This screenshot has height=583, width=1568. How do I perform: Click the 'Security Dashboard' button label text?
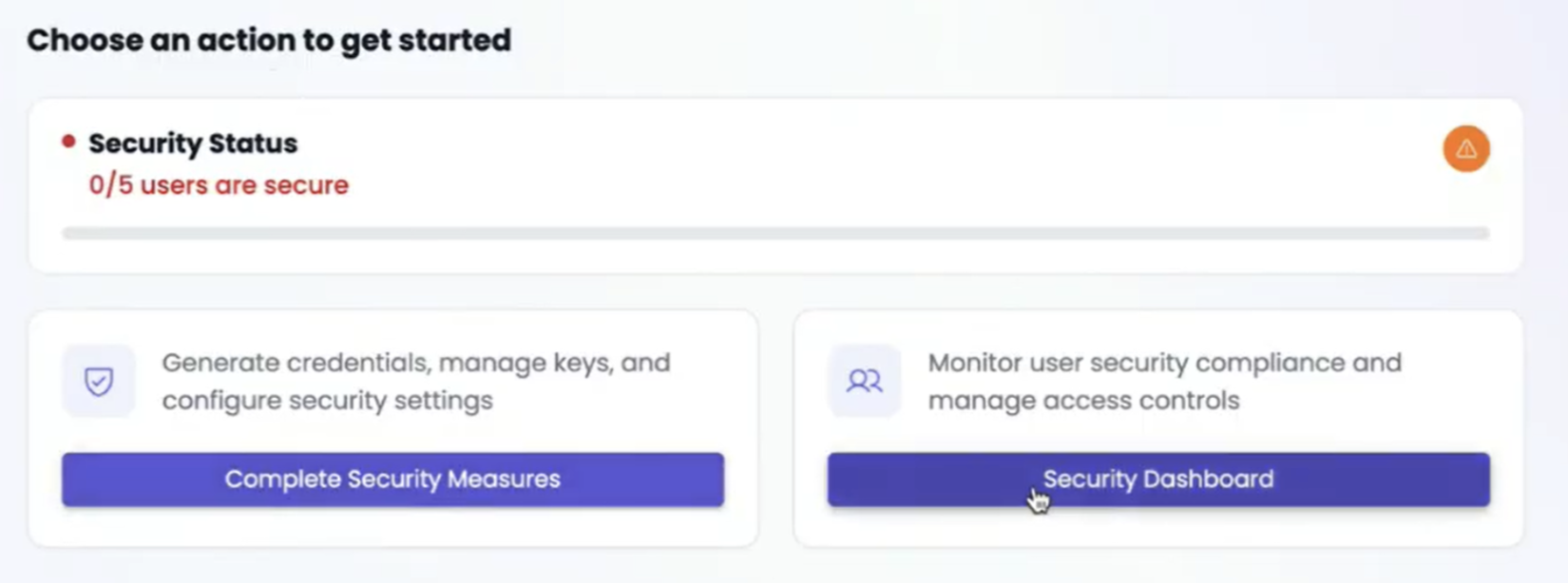pyautogui.click(x=1158, y=480)
